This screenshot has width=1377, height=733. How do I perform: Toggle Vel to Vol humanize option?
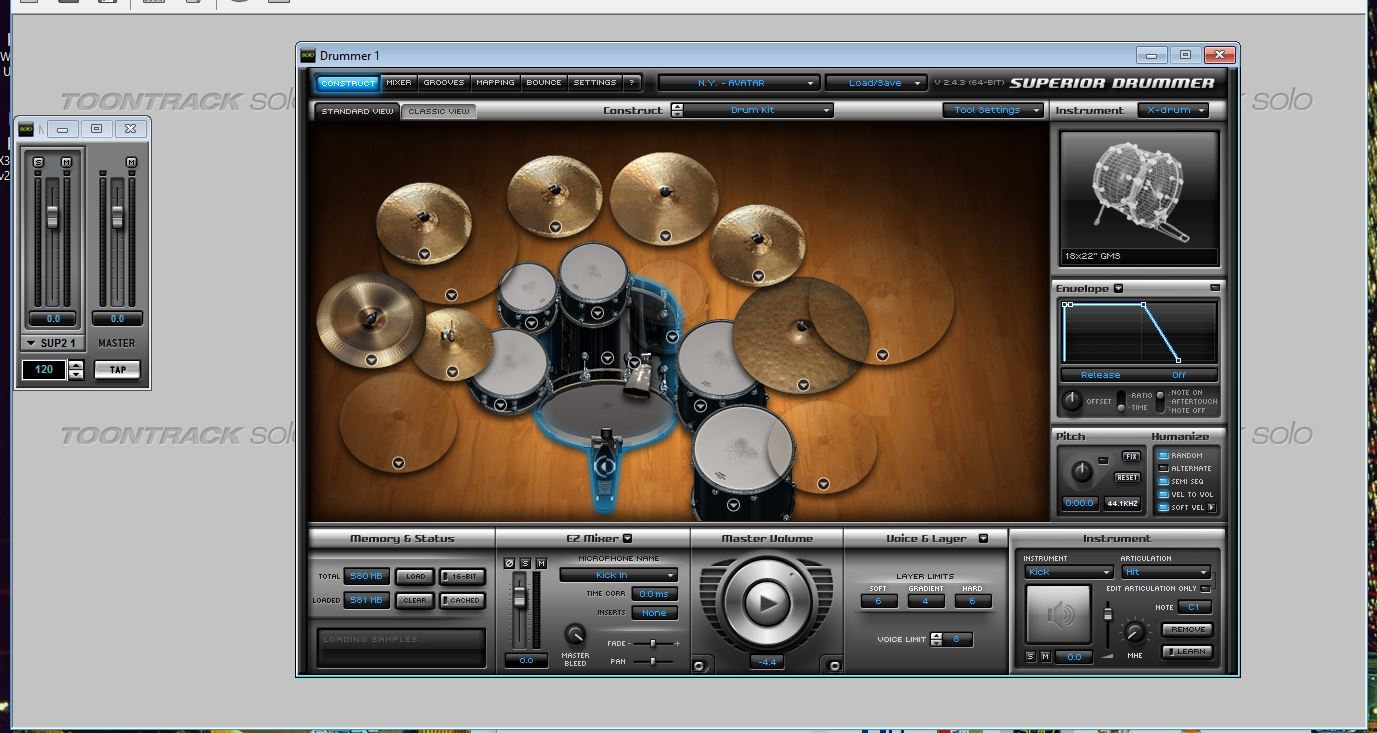[x=1164, y=495]
